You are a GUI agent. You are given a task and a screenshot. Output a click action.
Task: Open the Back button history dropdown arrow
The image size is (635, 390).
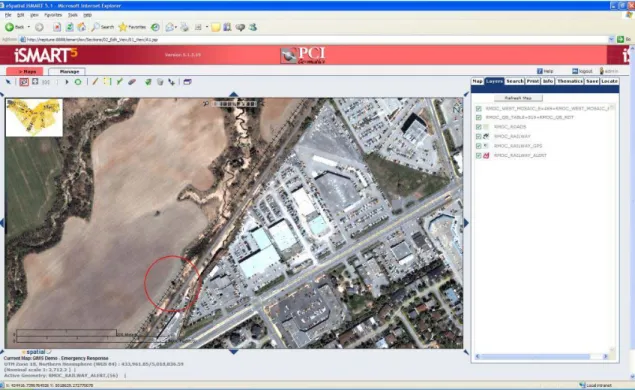tap(29, 27)
